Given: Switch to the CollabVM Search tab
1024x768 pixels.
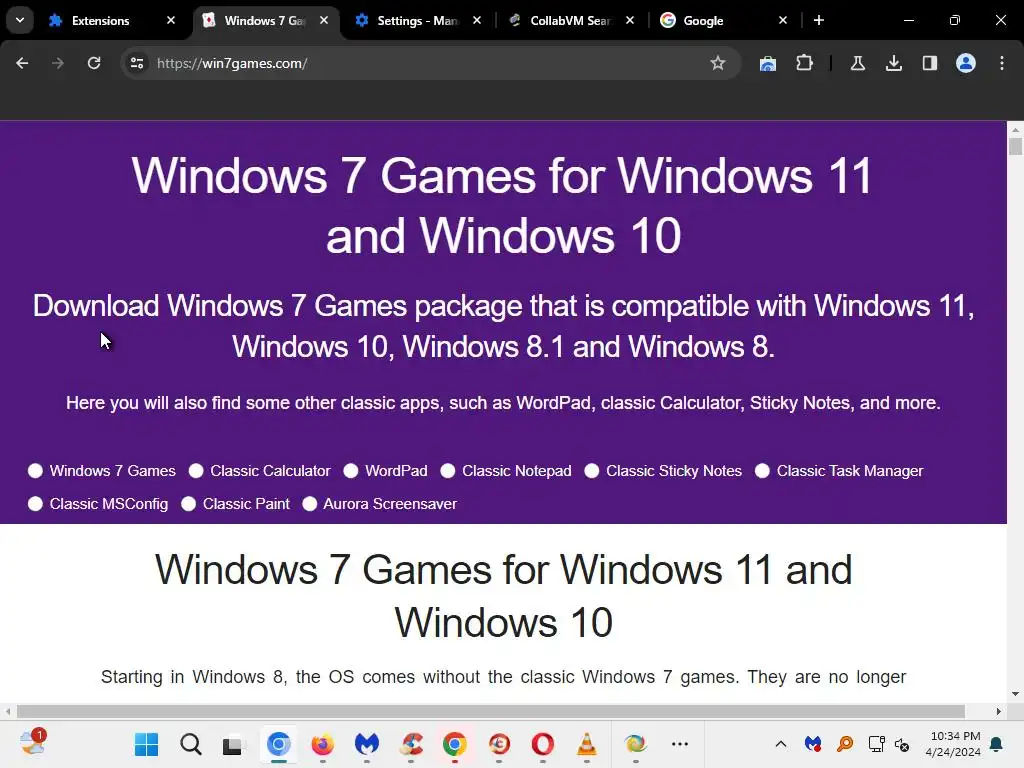Looking at the screenshot, I should tap(570, 21).
